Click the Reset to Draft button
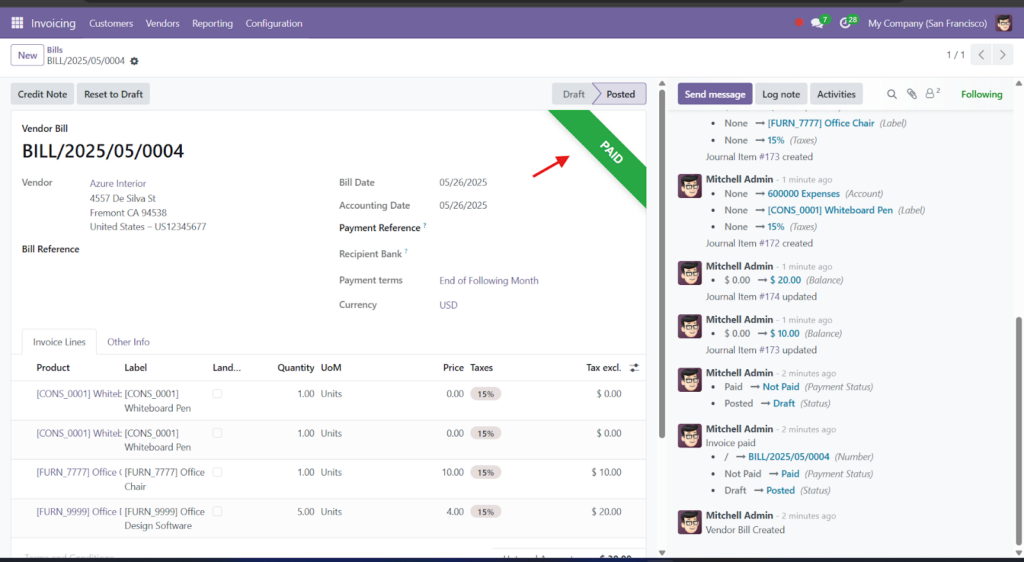Image resolution: width=1024 pixels, height=562 pixels. point(113,94)
